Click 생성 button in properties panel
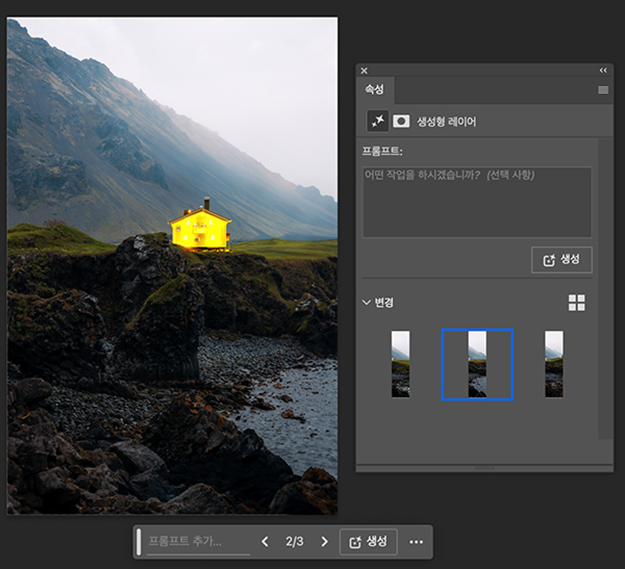 (562, 260)
